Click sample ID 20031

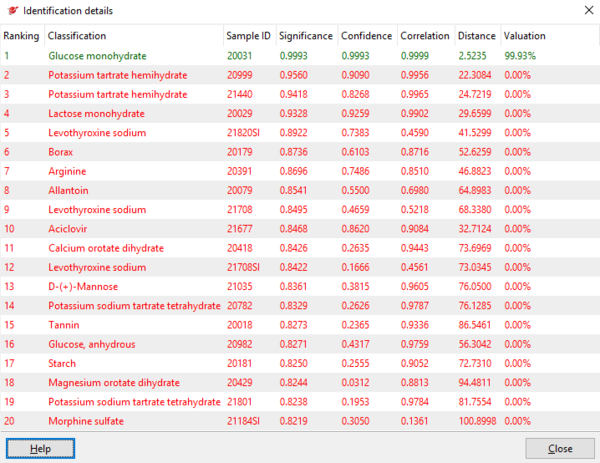click(x=240, y=56)
